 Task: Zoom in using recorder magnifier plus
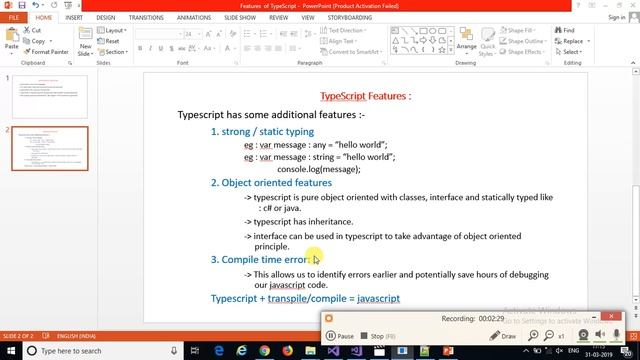click(x=533, y=336)
